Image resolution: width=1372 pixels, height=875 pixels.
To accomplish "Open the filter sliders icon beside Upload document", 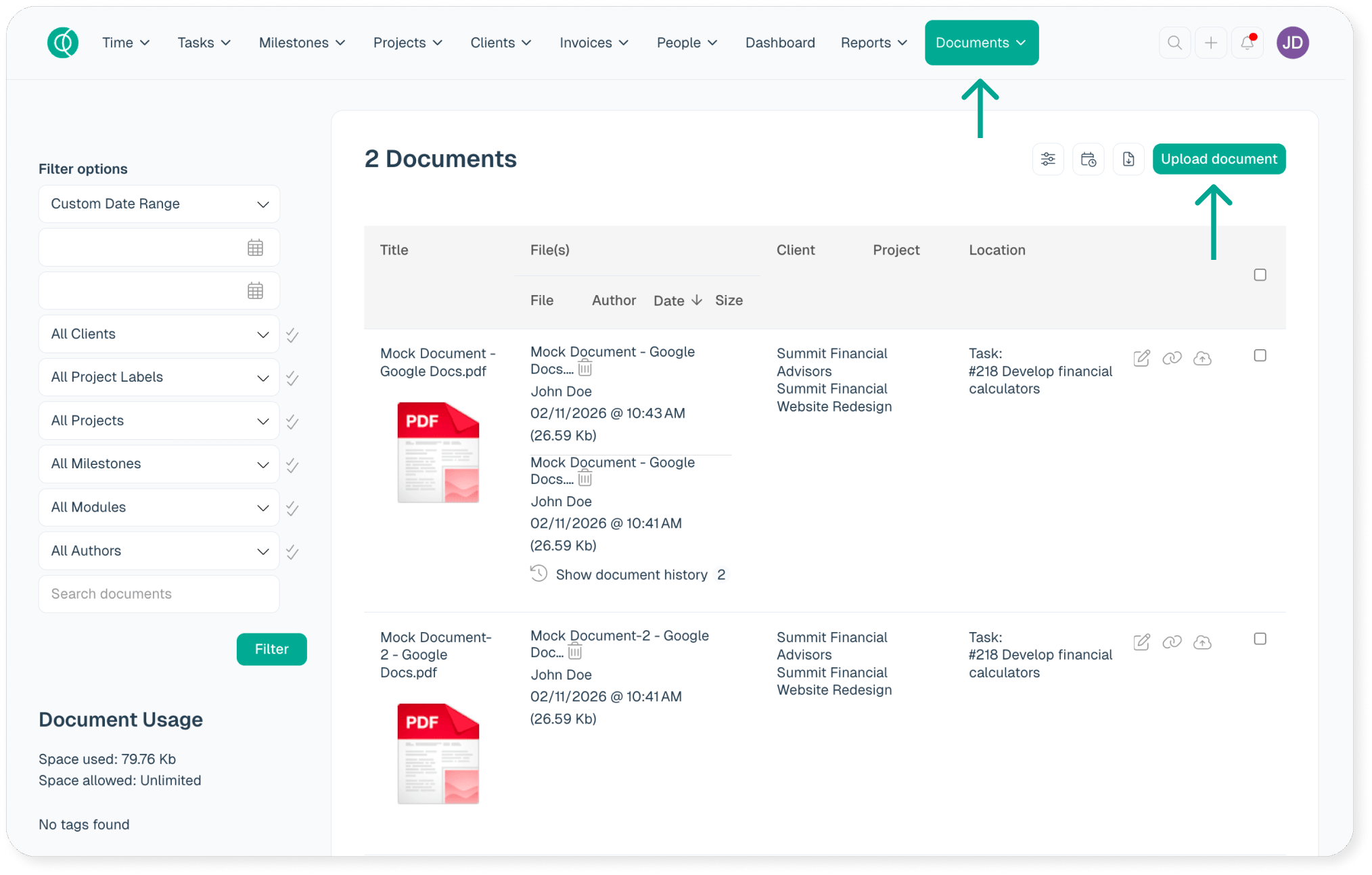I will [1048, 159].
